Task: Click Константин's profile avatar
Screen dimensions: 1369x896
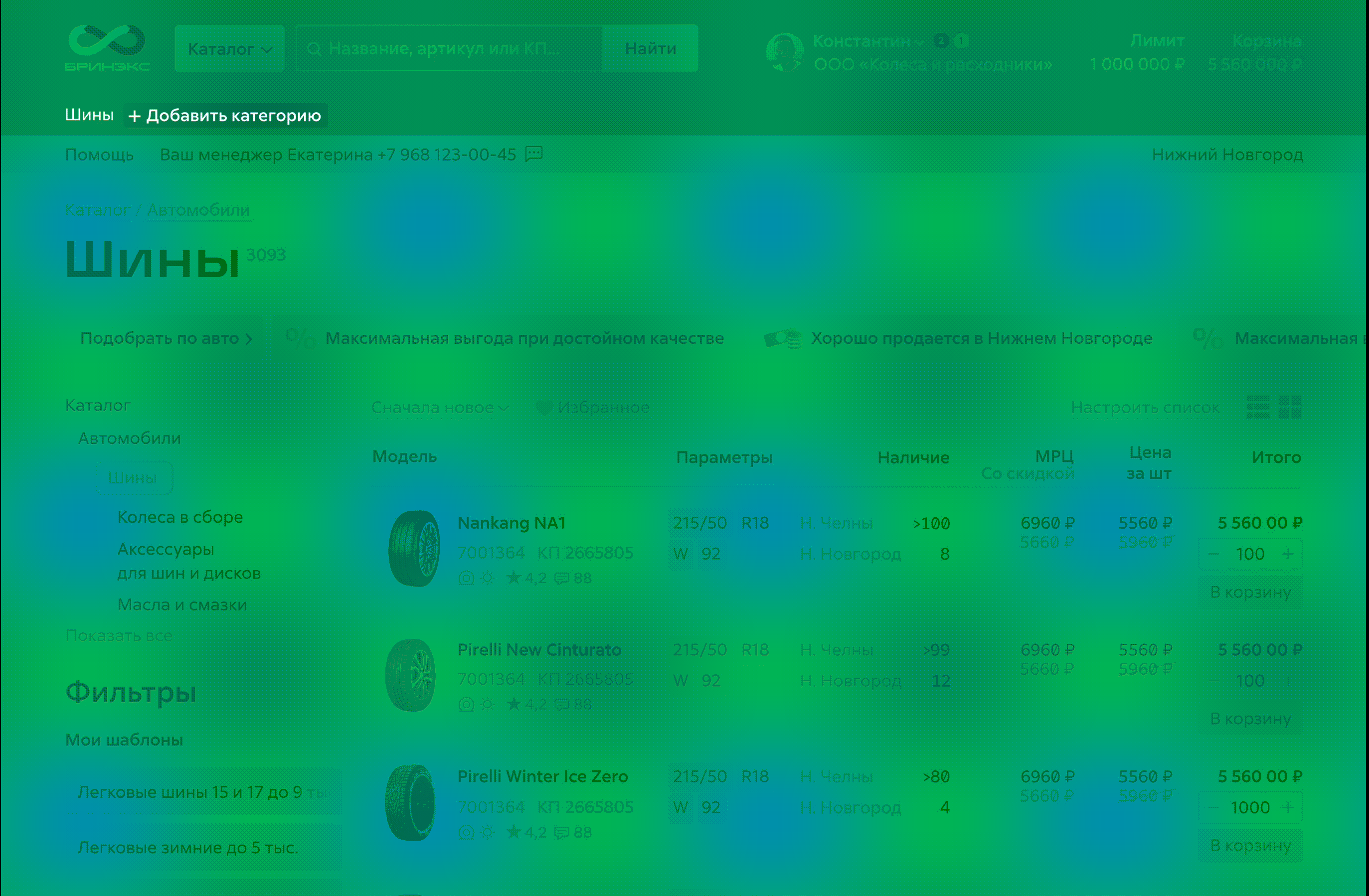Action: [785, 52]
